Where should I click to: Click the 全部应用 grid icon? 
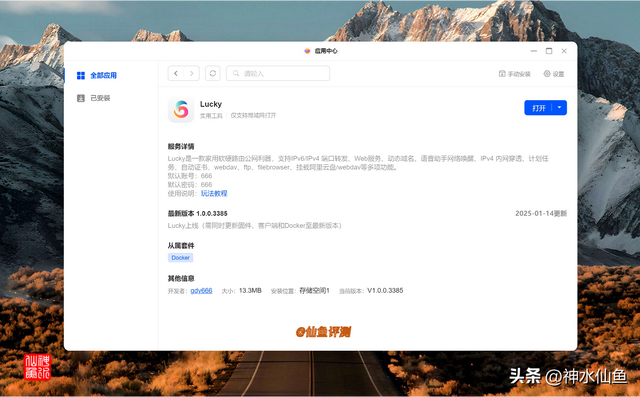(81, 75)
